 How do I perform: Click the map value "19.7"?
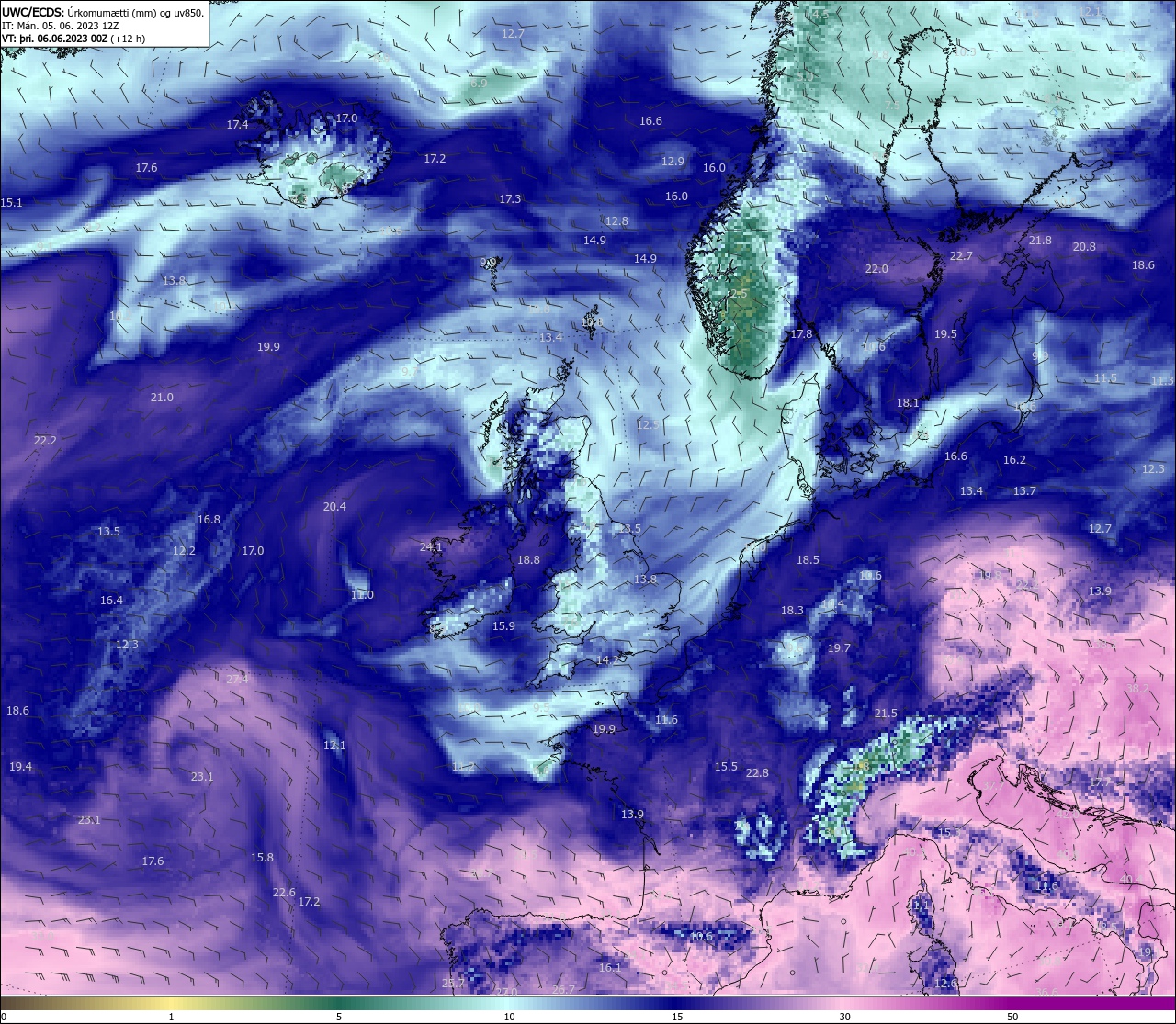point(839,647)
